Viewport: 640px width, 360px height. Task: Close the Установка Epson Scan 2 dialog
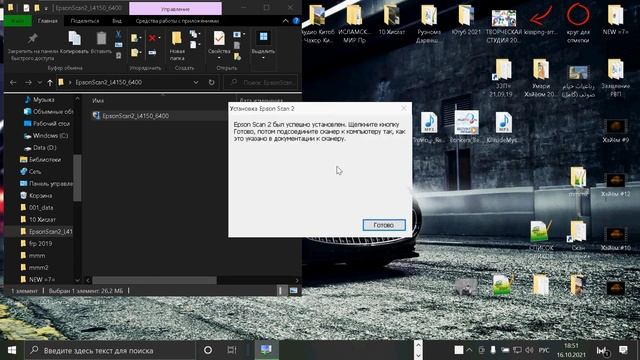coord(404,109)
